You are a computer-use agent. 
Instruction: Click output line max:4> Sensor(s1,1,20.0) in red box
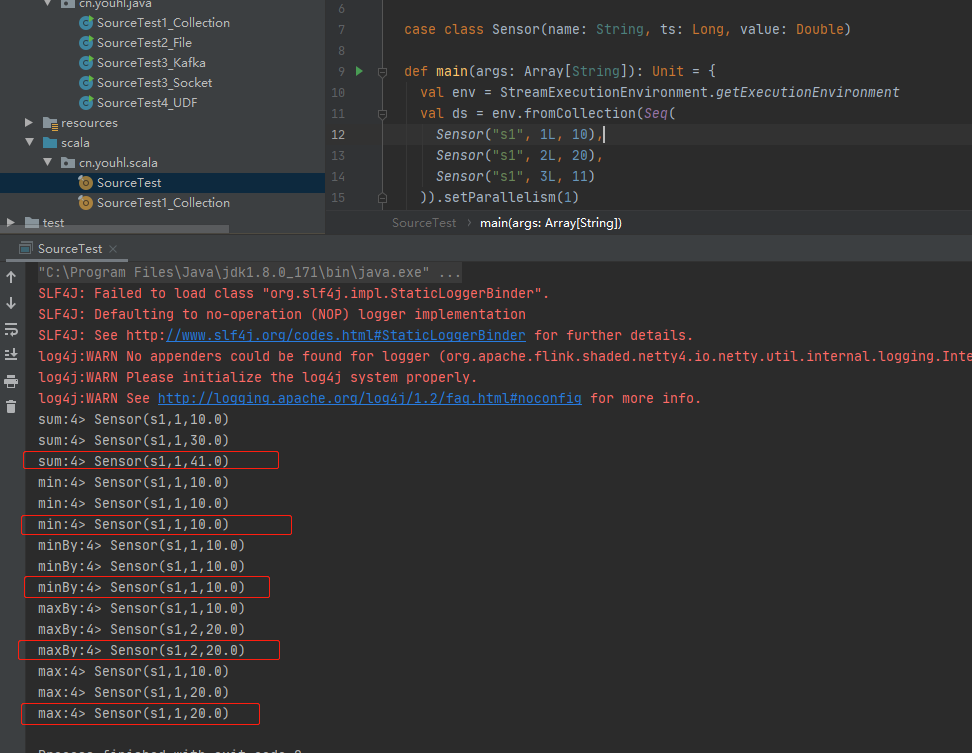pyautogui.click(x=133, y=713)
